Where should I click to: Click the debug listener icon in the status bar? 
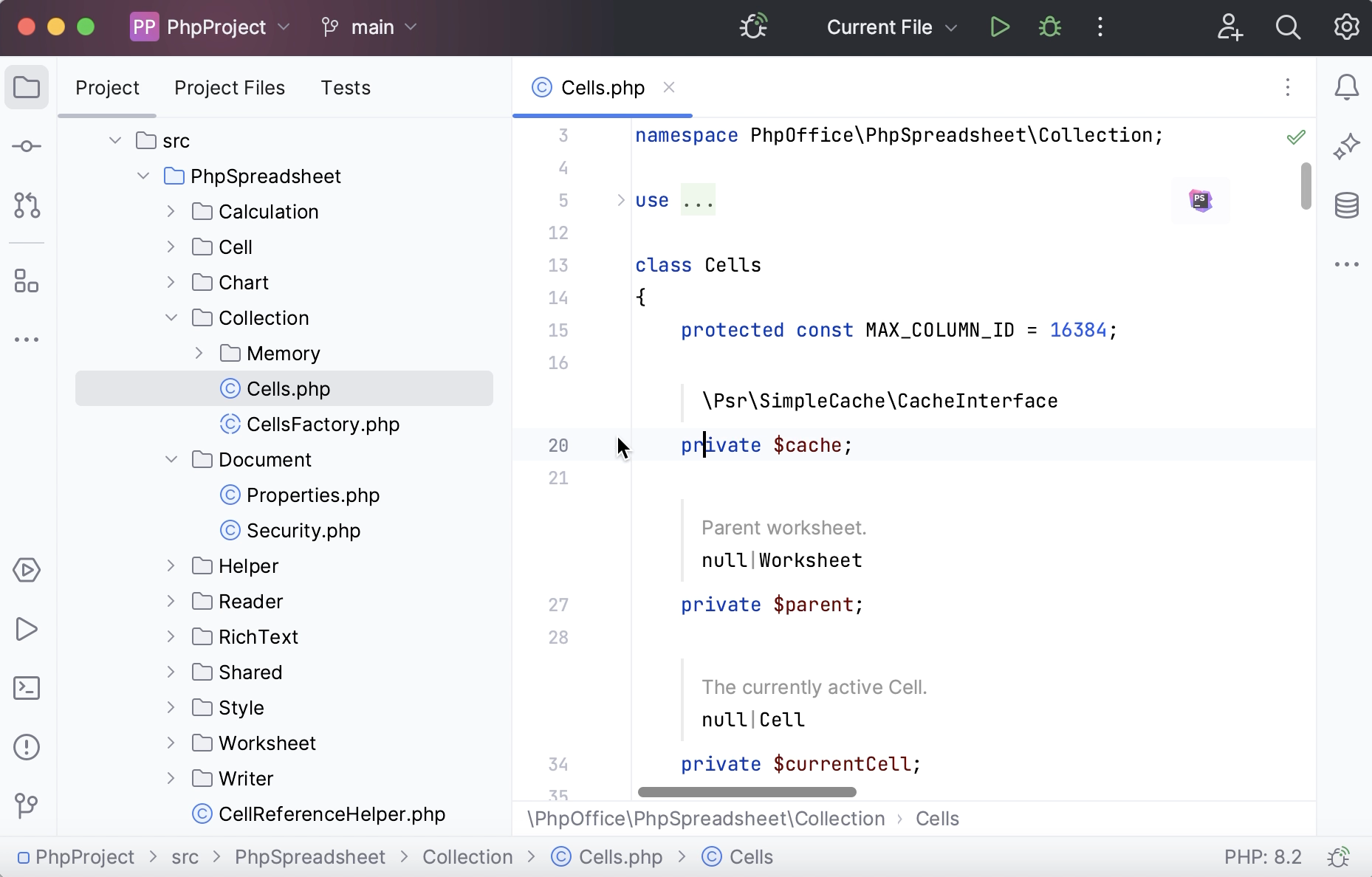(x=1338, y=857)
